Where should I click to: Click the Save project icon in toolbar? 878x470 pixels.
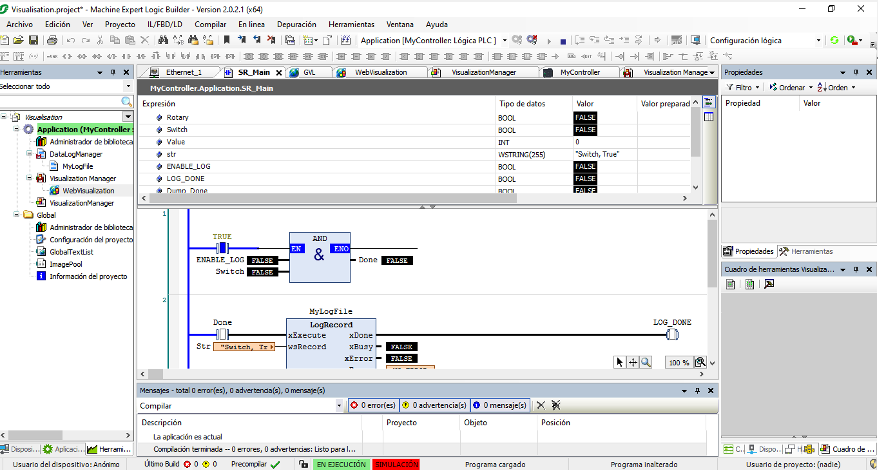point(34,40)
